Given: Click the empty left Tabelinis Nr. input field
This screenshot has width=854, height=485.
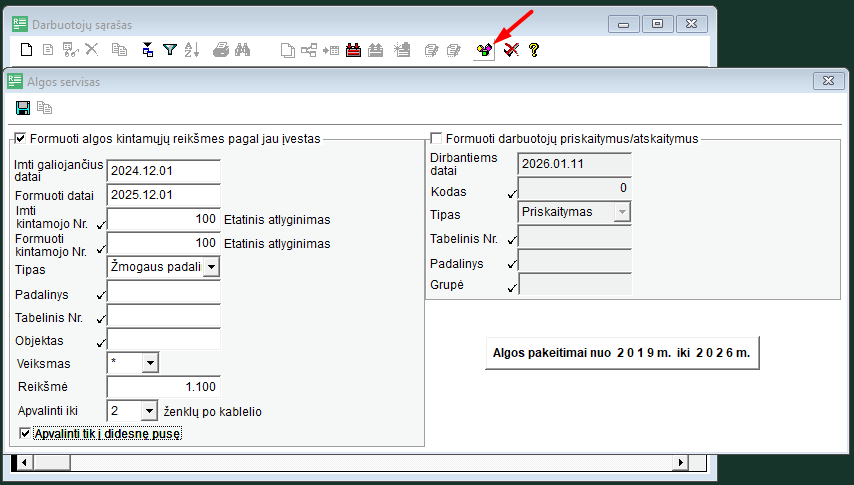Looking at the screenshot, I should (163, 315).
